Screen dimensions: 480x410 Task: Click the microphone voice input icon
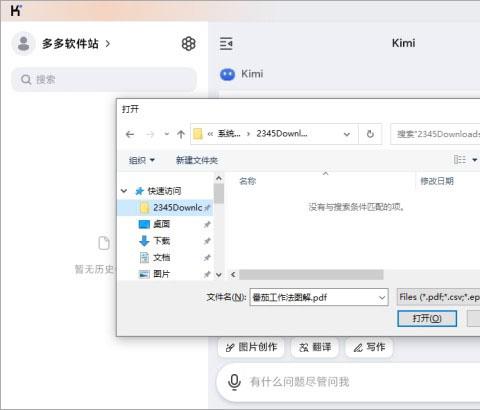(234, 382)
